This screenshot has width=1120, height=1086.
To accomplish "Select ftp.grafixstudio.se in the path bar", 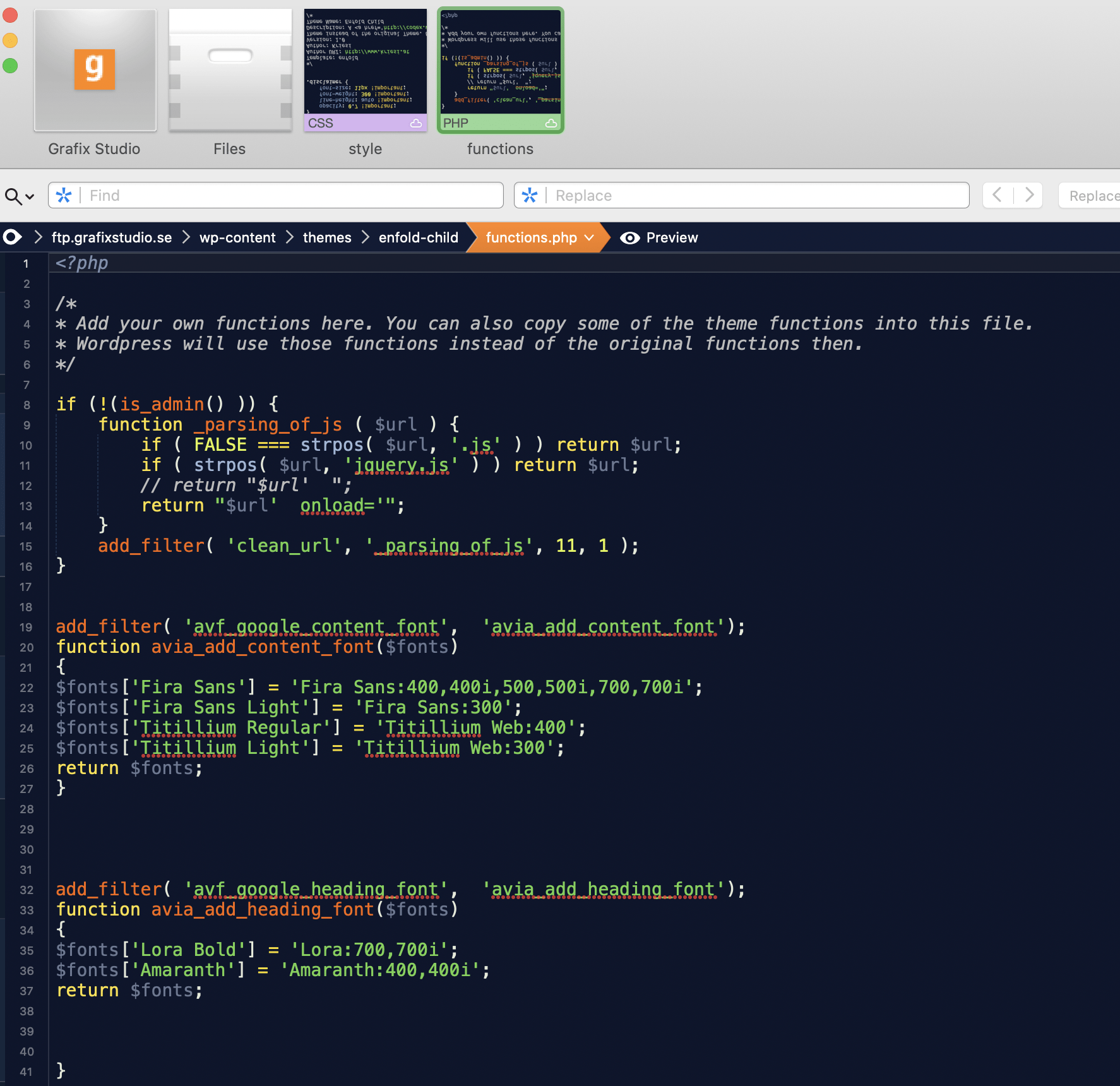I will 112,237.
